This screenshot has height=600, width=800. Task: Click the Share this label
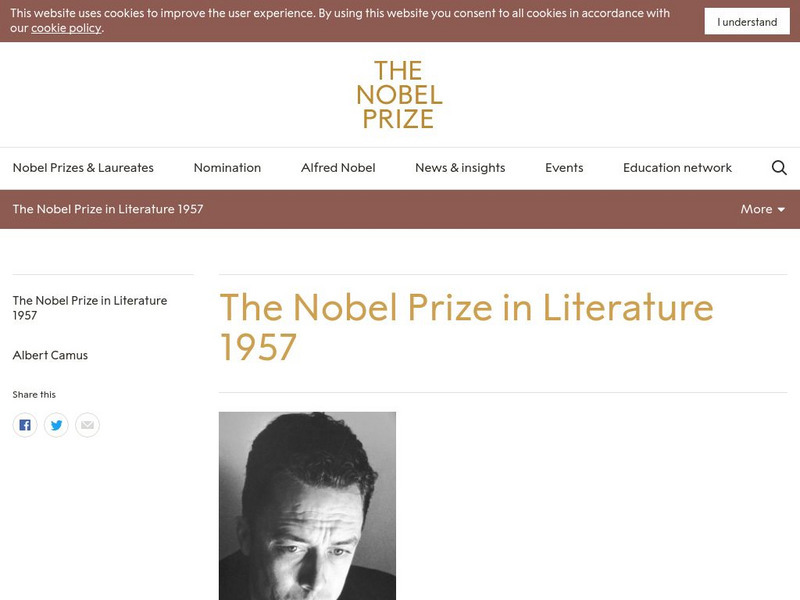pyautogui.click(x=34, y=395)
